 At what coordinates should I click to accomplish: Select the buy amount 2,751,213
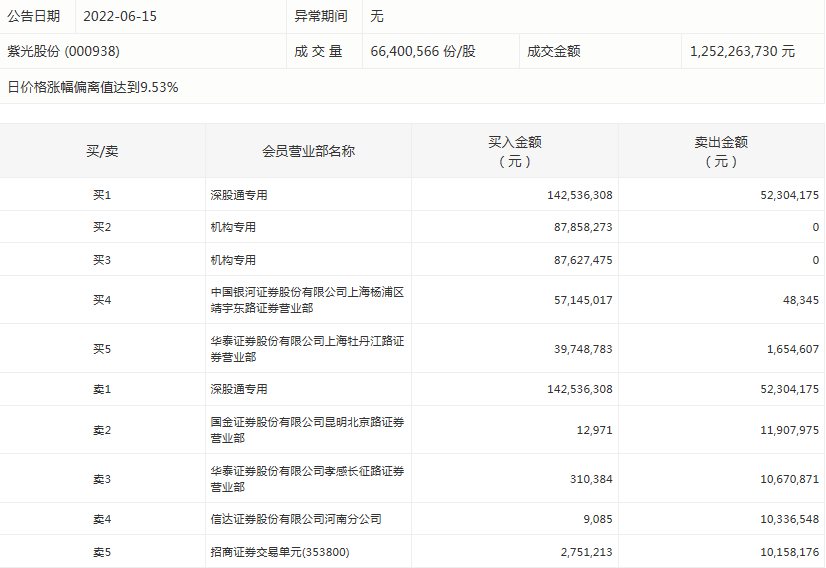coord(586,552)
